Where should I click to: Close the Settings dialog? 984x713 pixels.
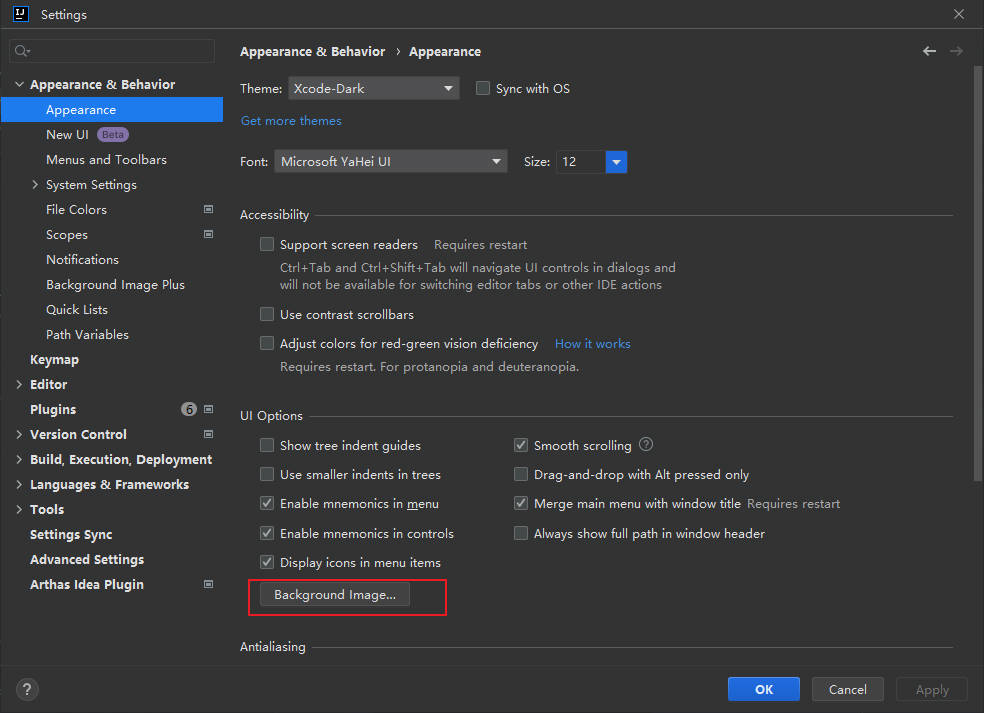pyautogui.click(x=959, y=14)
